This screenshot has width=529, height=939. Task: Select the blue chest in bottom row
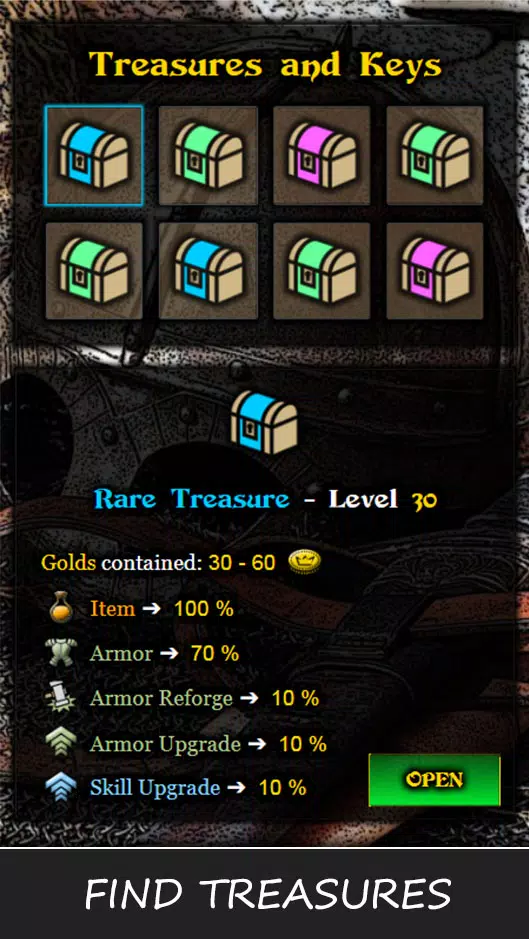click(x=208, y=271)
